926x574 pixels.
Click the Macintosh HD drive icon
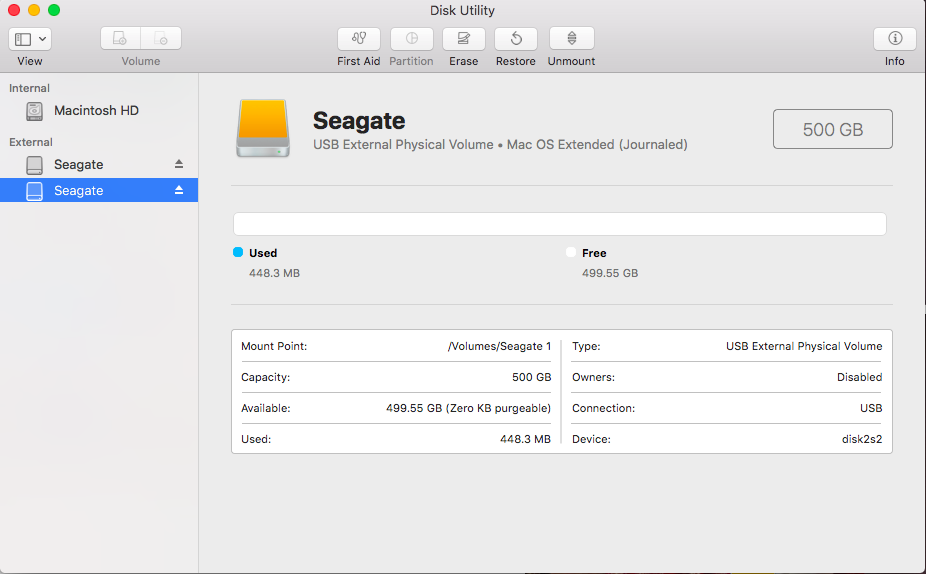pos(34,111)
